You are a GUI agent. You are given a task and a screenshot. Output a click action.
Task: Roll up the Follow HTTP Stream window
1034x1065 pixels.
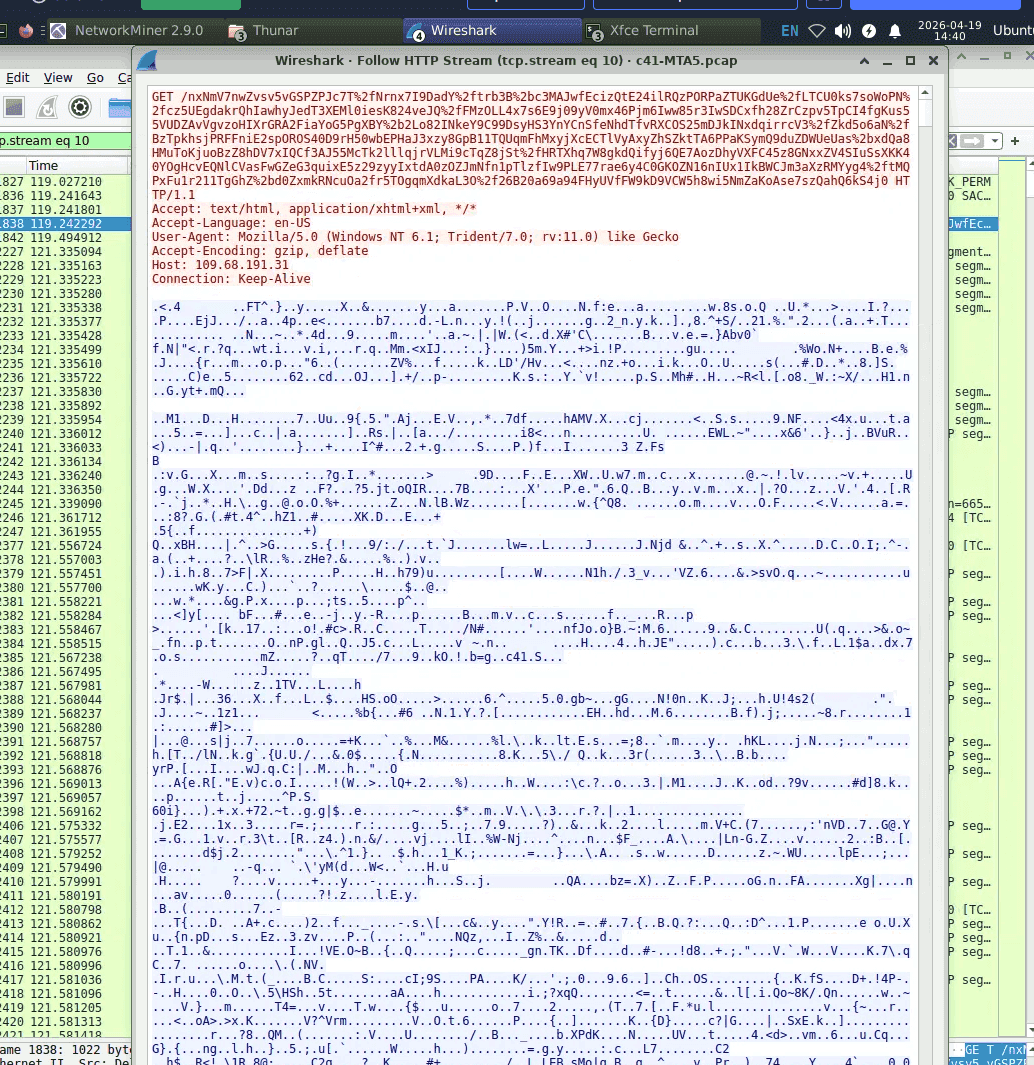coord(864,60)
